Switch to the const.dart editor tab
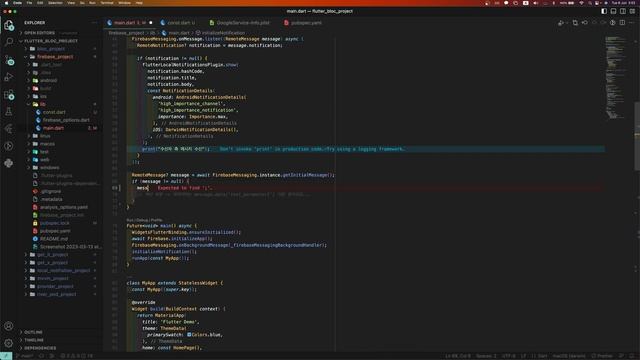 pyautogui.click(x=179, y=23)
